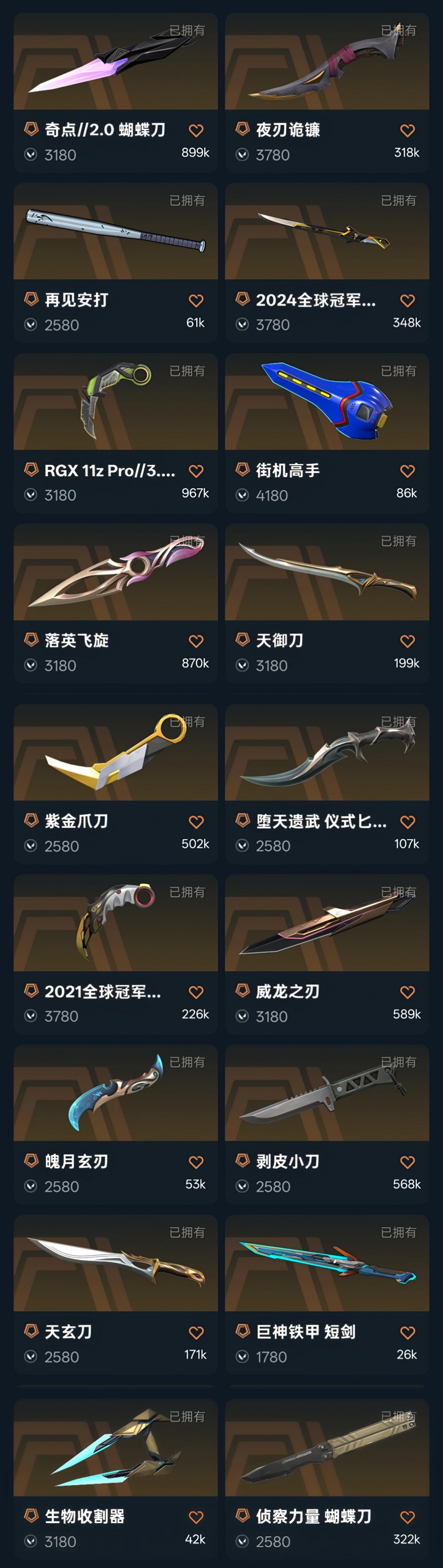Click the heart icon on 紫金爪刀

pos(196,822)
